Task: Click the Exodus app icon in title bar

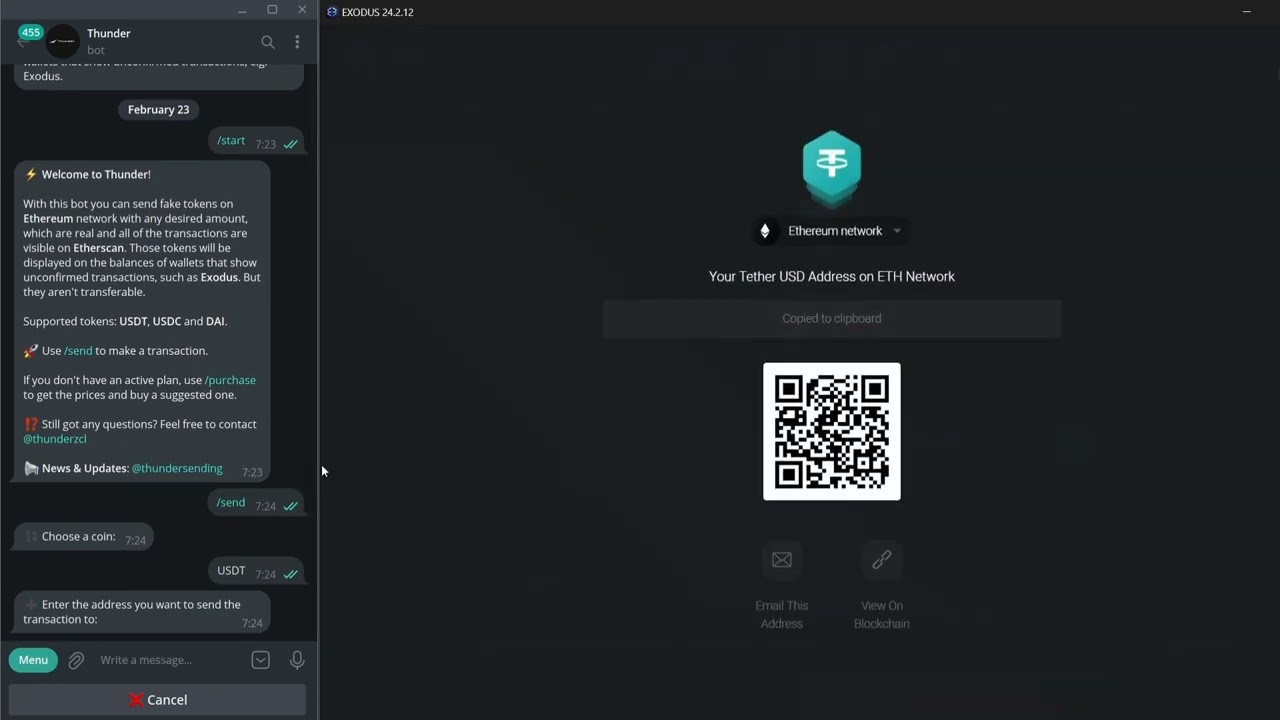Action: click(332, 12)
